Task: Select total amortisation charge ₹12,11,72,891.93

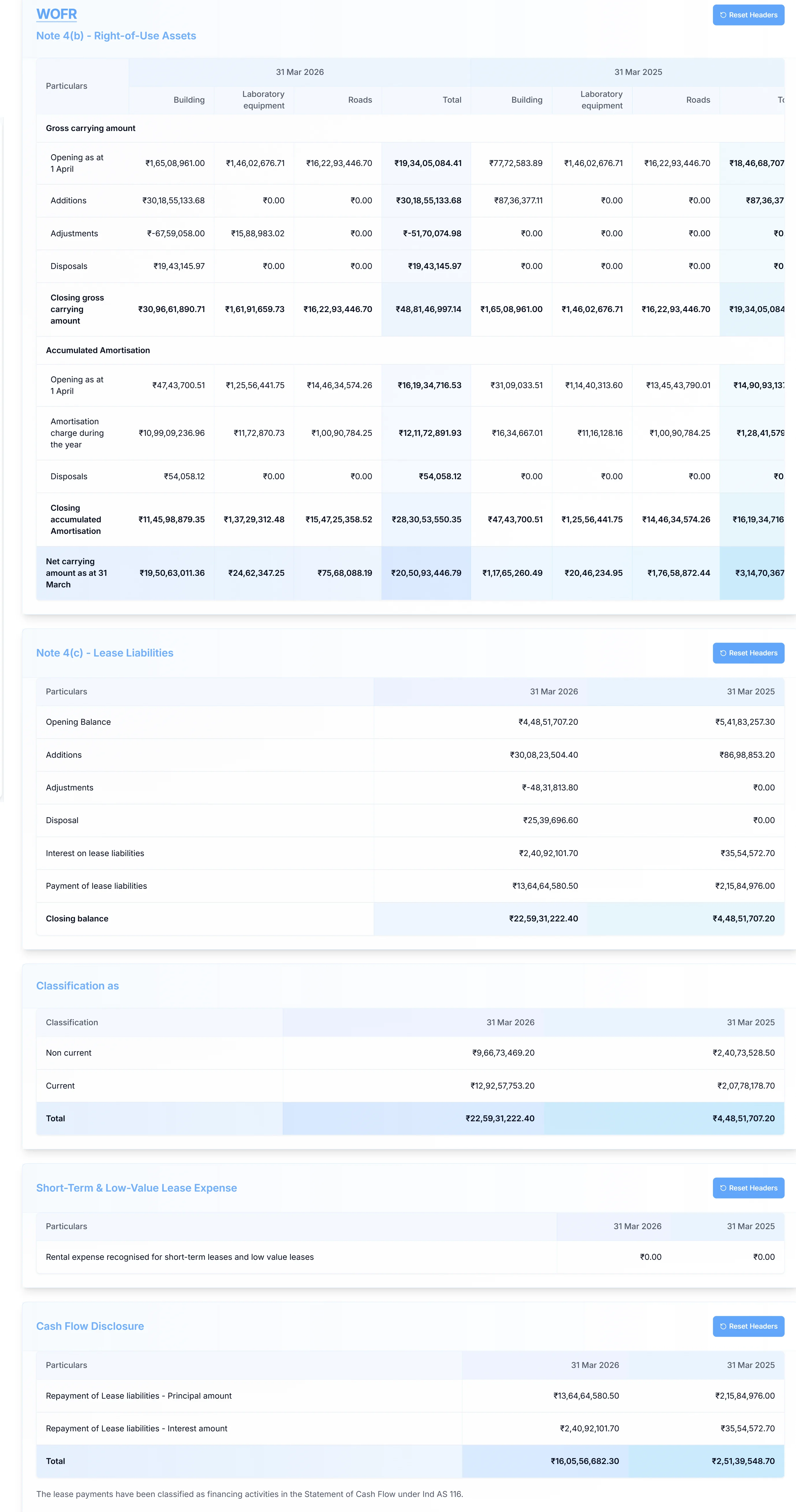Action: 430,433
